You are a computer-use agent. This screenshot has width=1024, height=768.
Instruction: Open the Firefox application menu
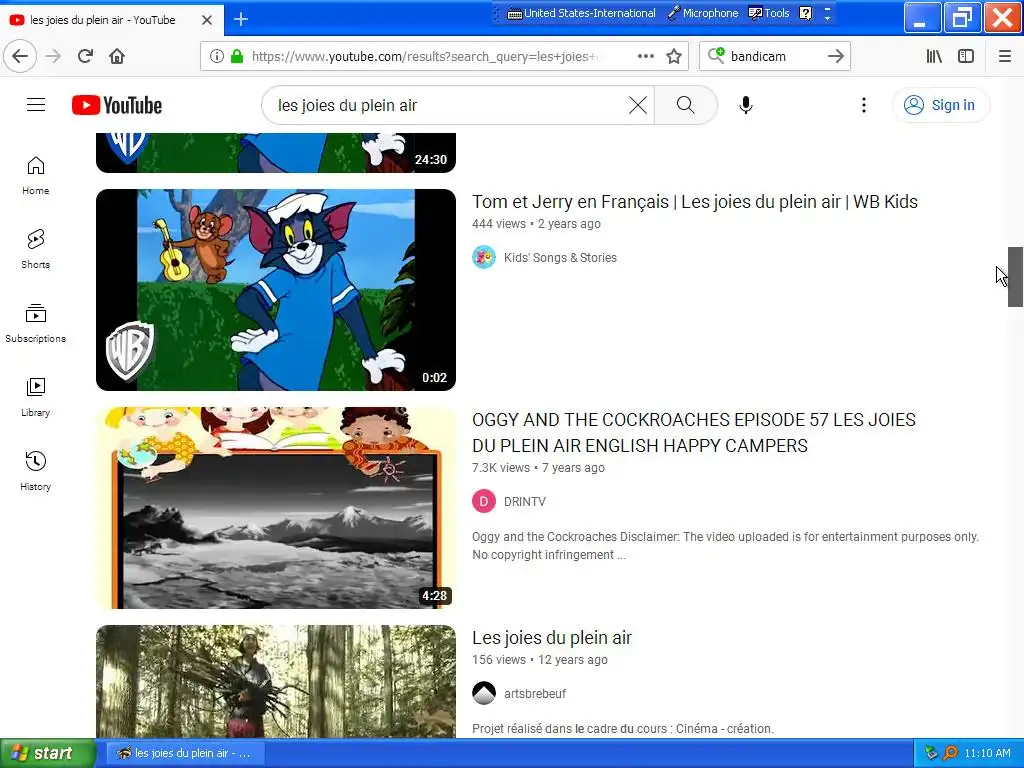pos(1005,56)
